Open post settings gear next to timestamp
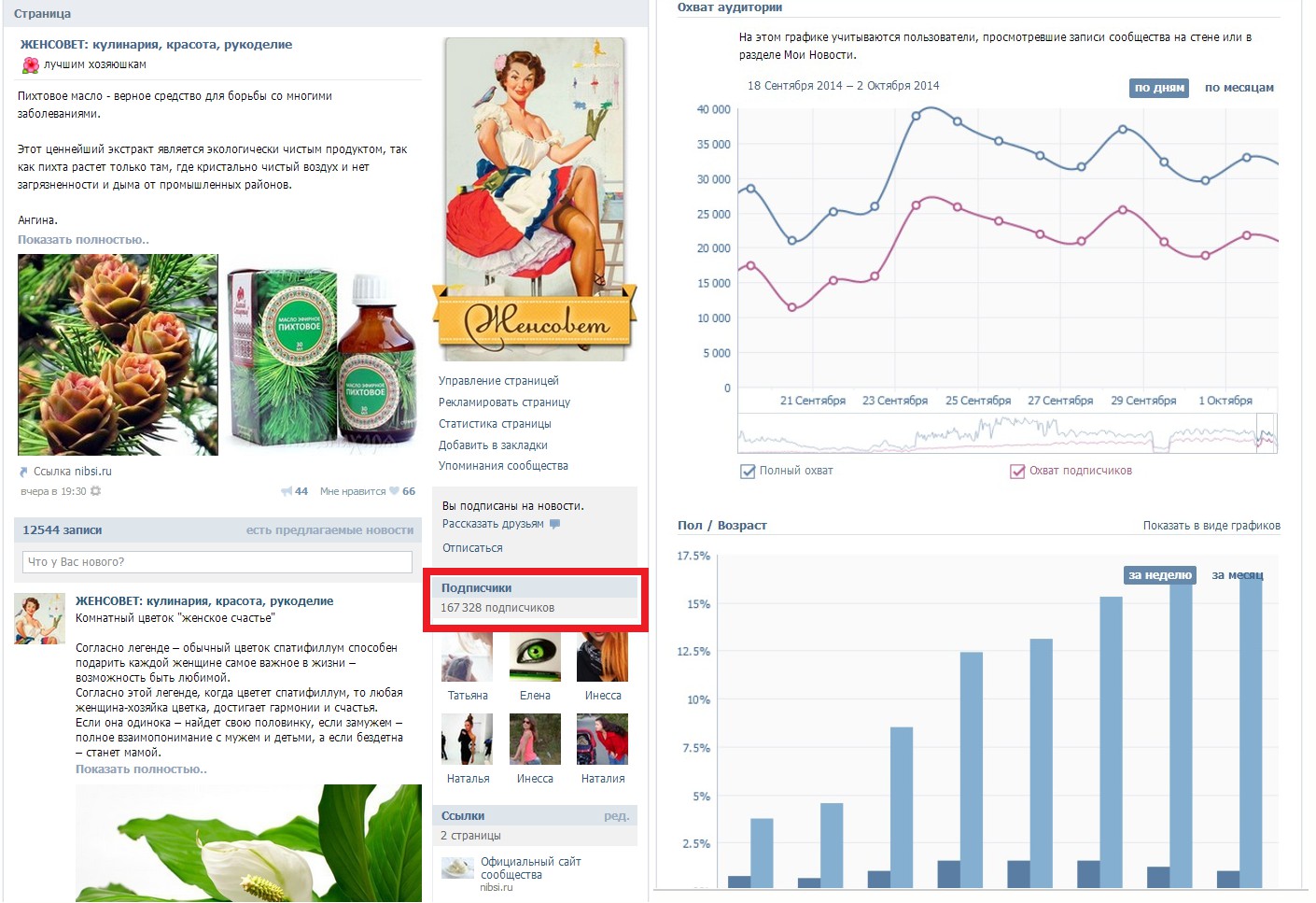 [95, 491]
